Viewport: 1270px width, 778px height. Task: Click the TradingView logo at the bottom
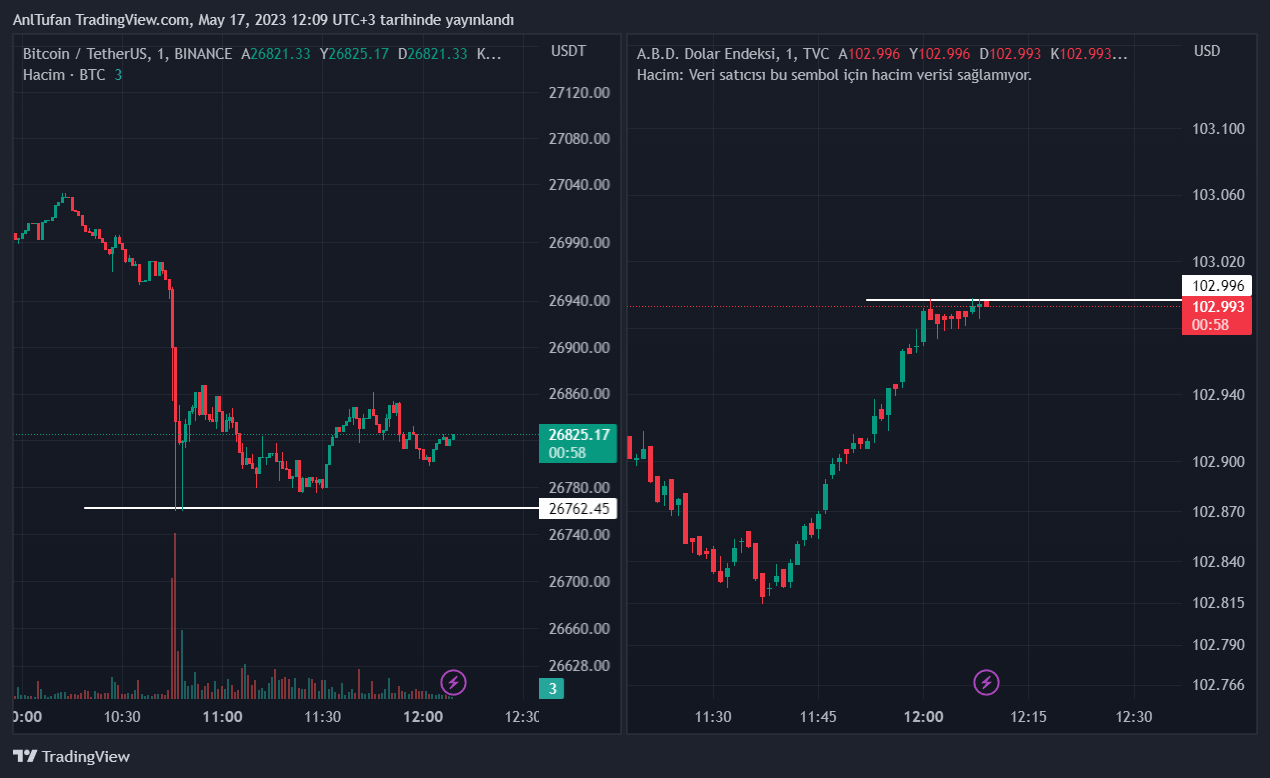[71, 756]
